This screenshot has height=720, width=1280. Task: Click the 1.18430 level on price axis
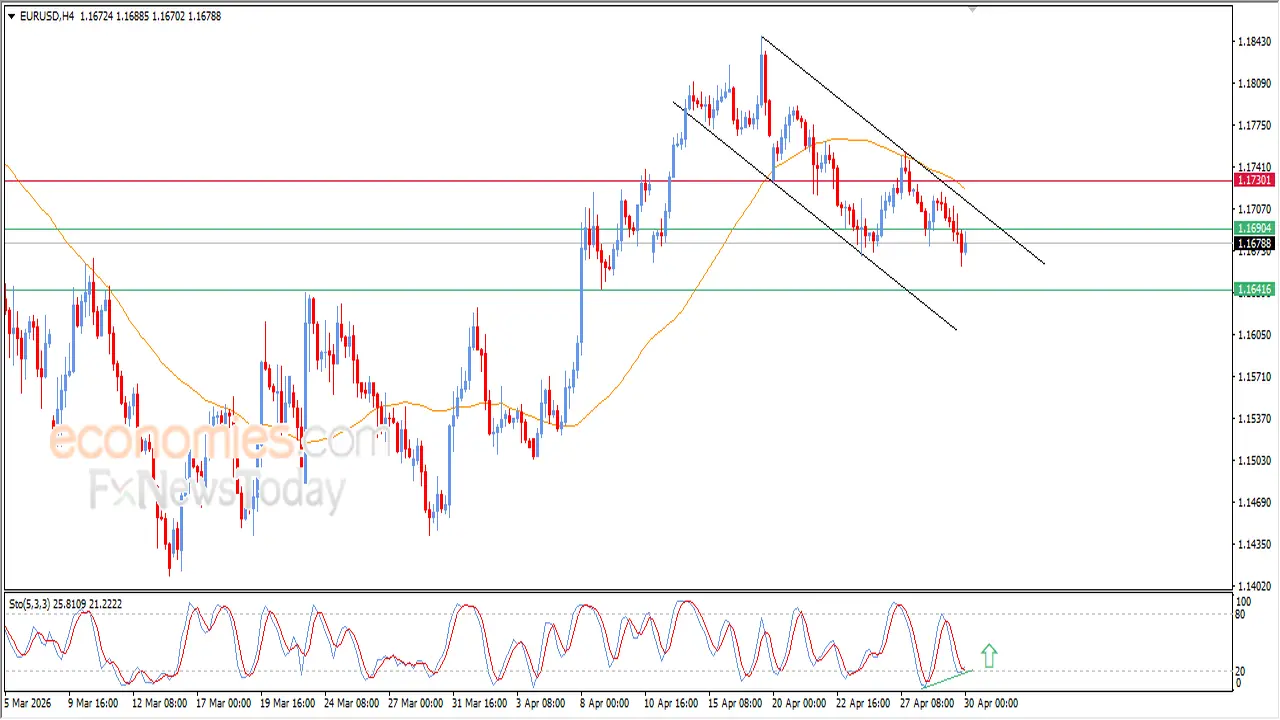1254,42
